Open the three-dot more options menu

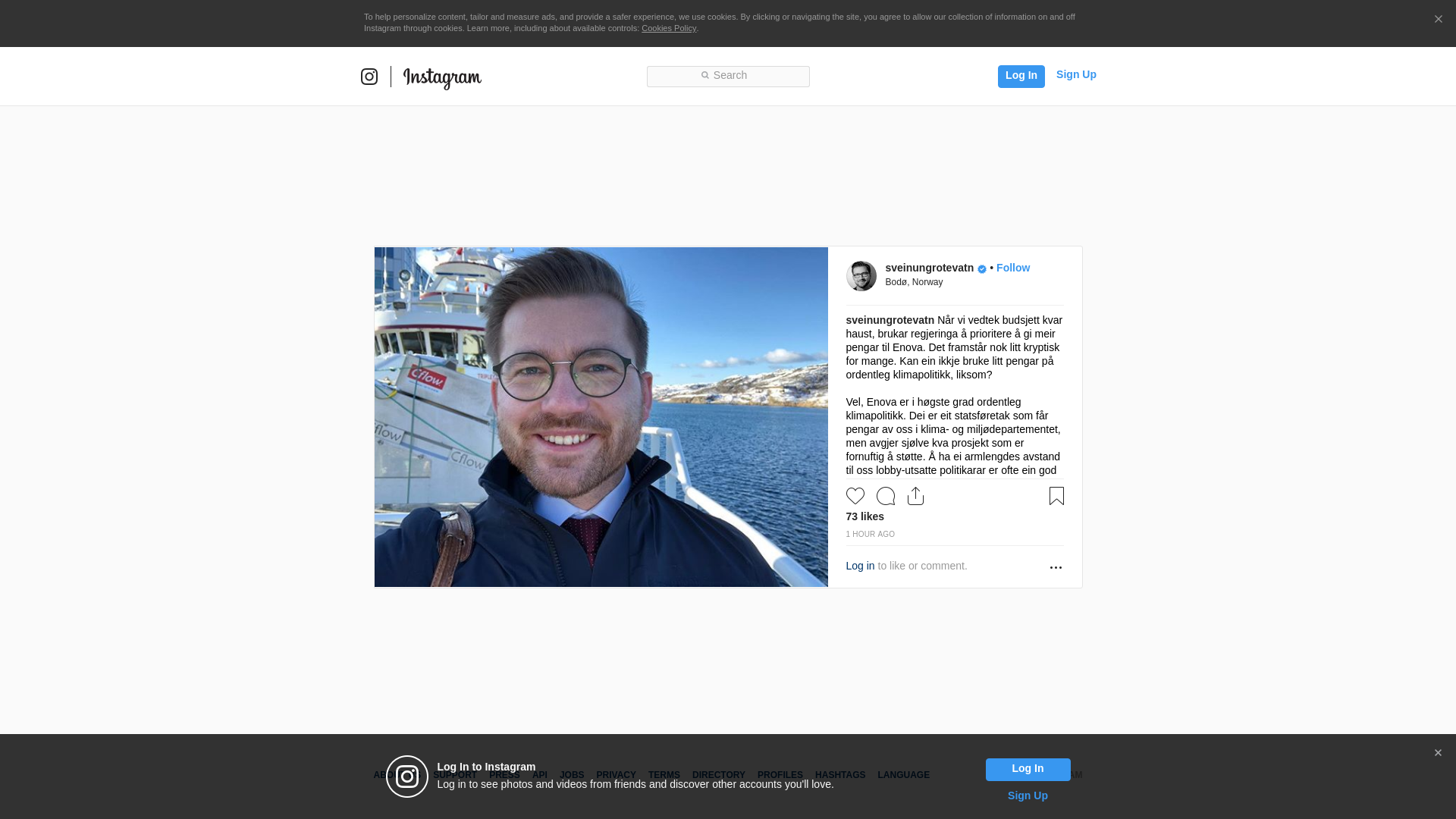click(x=1056, y=568)
